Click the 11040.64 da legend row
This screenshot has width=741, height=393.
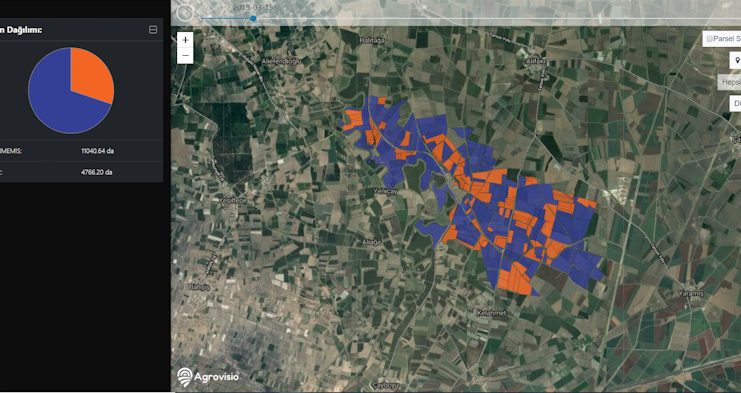pyautogui.click(x=81, y=151)
